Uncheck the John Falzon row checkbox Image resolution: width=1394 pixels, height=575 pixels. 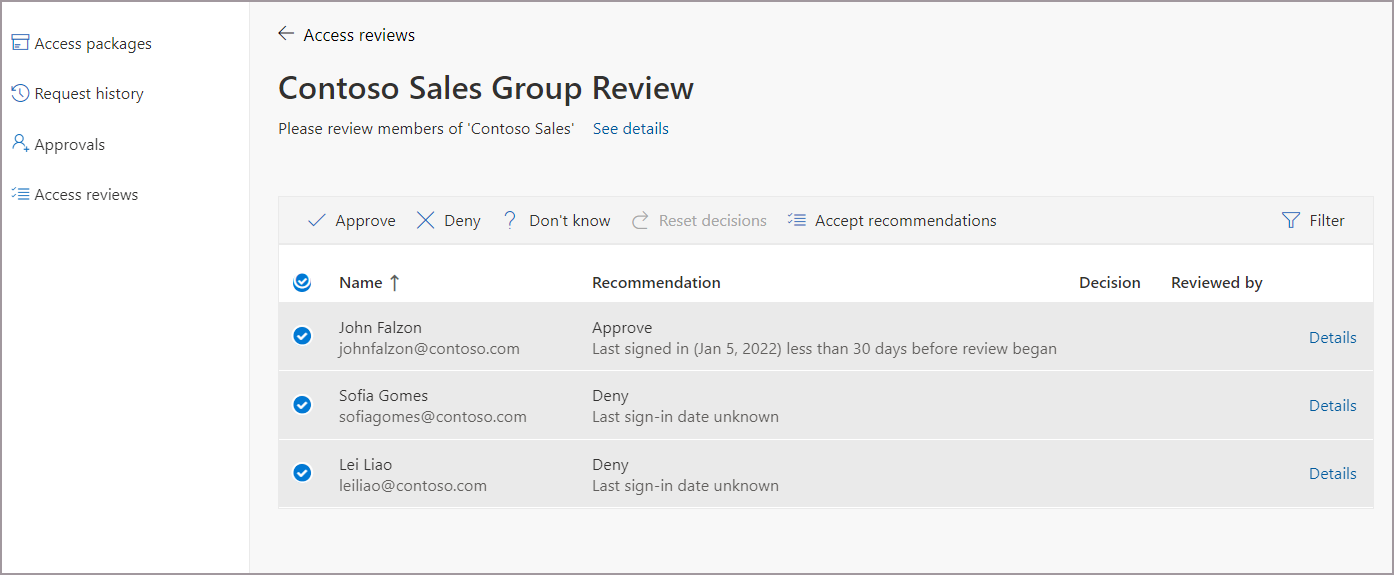(x=302, y=336)
